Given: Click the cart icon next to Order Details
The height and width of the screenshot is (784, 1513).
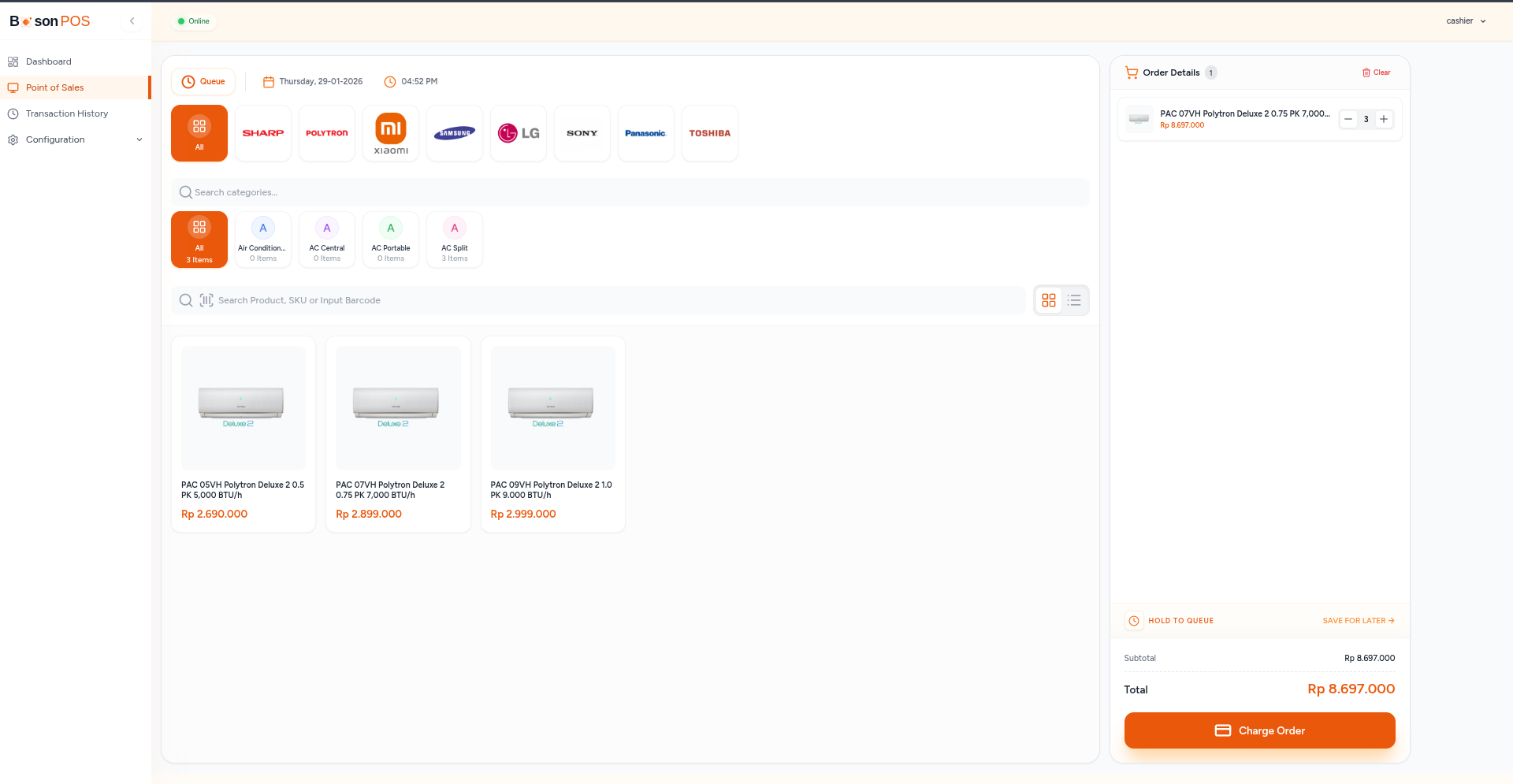Looking at the screenshot, I should [1132, 72].
